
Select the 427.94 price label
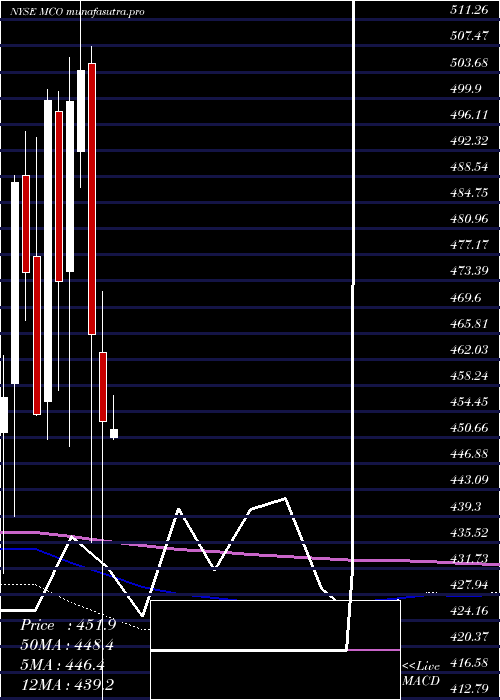(x=469, y=584)
